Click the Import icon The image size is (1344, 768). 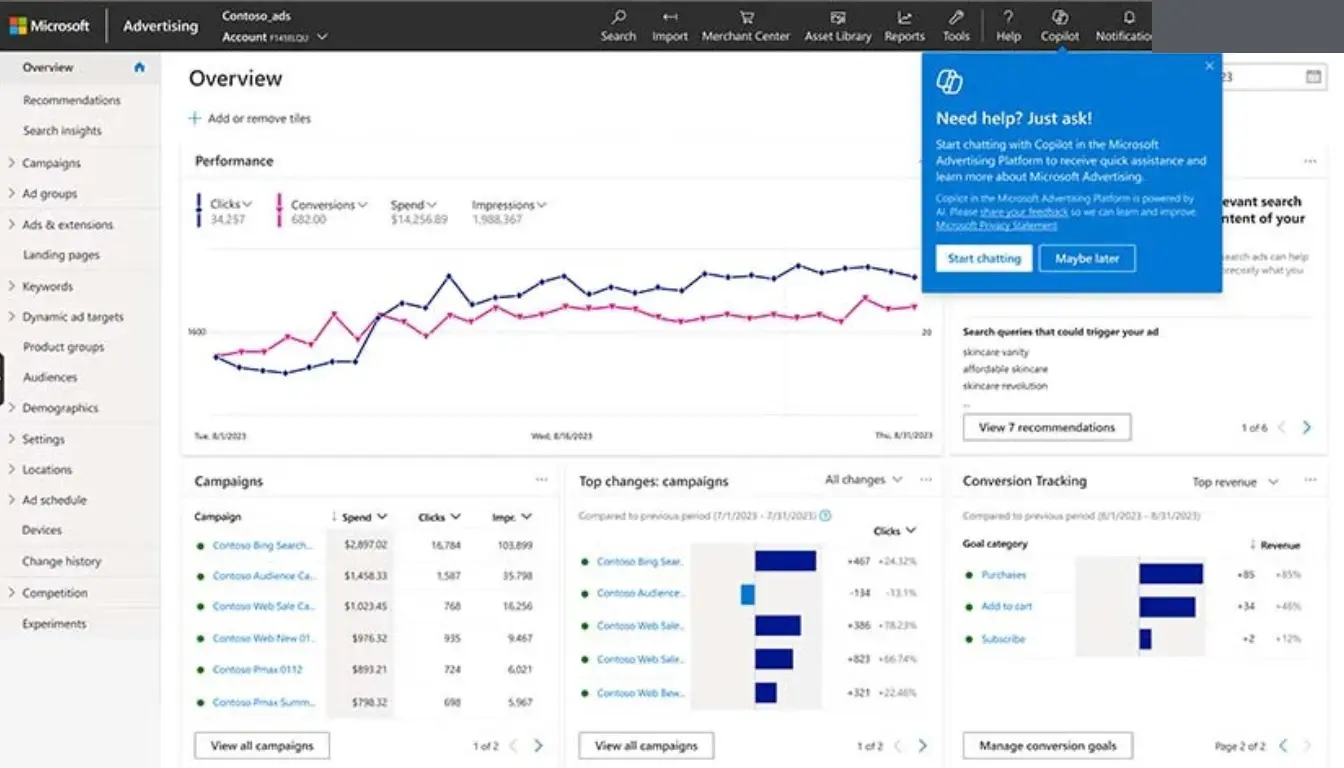pos(669,25)
